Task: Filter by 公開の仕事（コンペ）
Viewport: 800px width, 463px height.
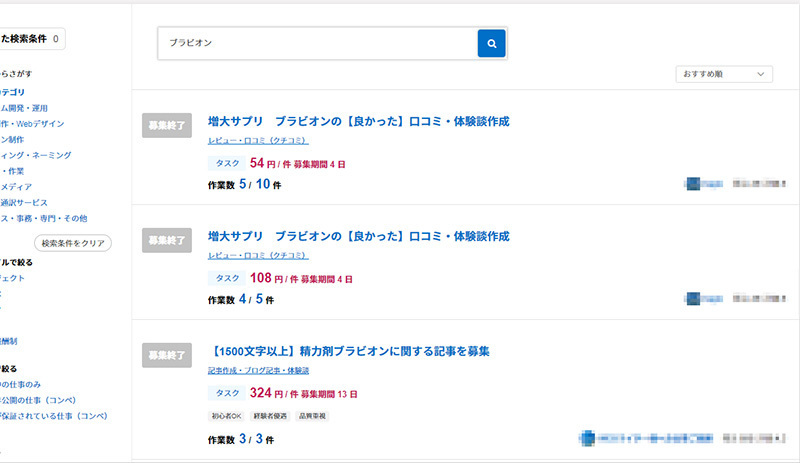Action: click(x=38, y=400)
